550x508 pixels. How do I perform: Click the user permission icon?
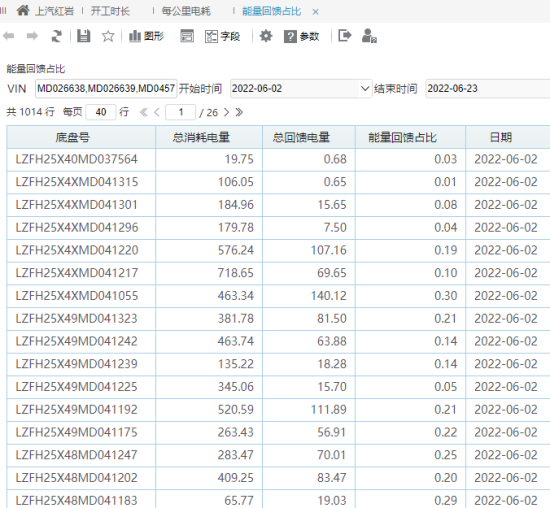tap(369, 36)
